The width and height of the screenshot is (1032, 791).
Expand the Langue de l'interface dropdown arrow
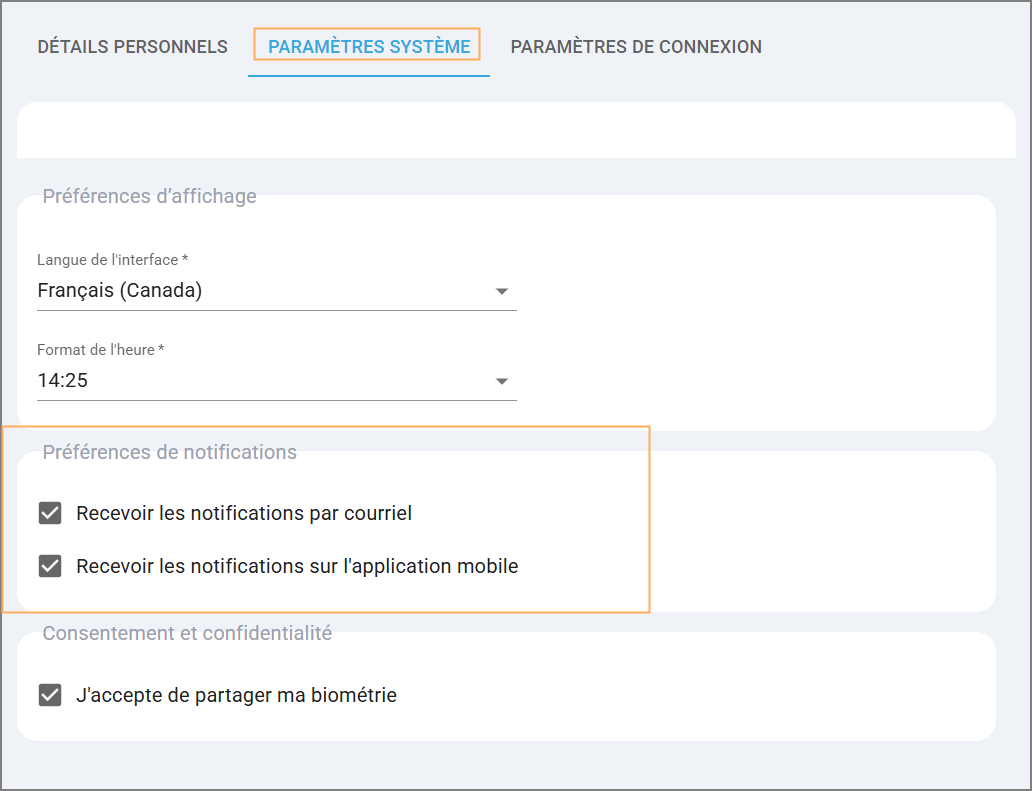point(502,292)
